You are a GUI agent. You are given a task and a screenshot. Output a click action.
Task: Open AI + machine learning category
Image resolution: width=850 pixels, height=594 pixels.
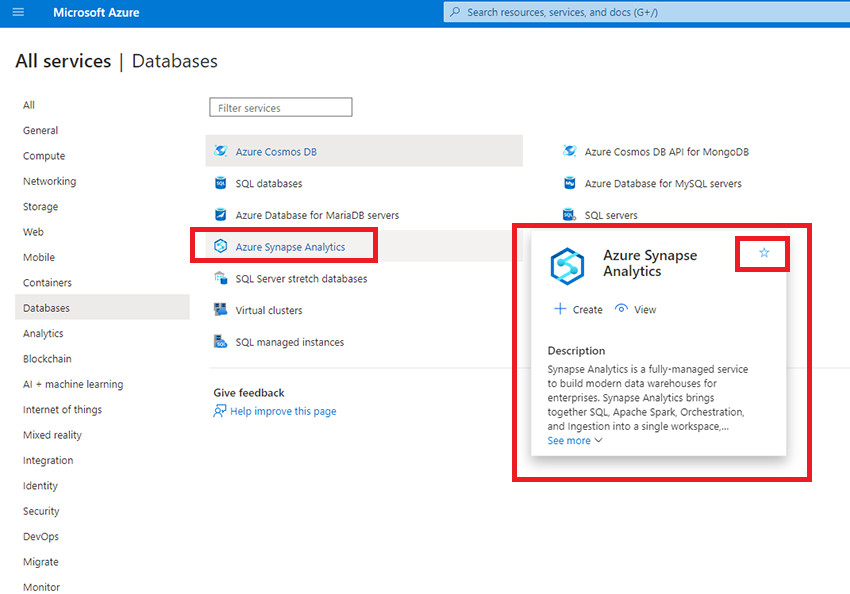[73, 384]
